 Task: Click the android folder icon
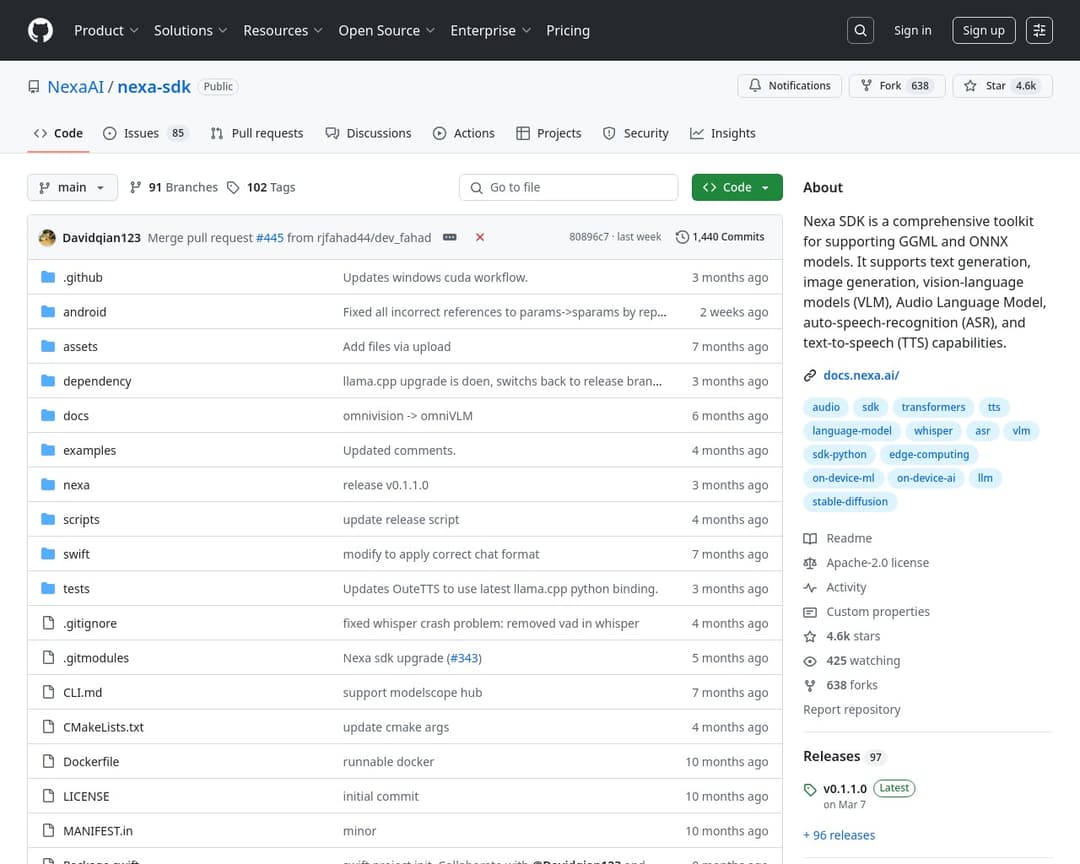click(48, 311)
